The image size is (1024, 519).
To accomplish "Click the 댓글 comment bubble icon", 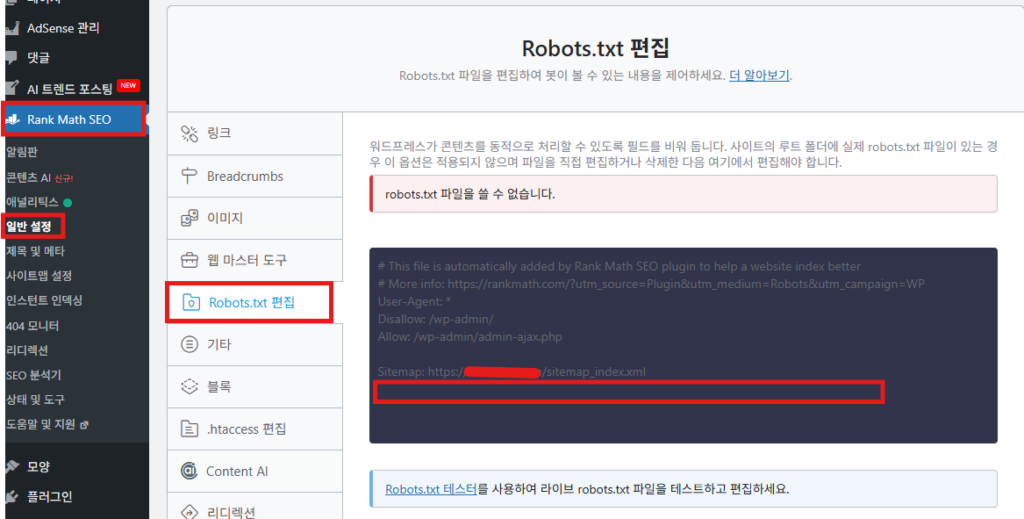I will 11,58.
